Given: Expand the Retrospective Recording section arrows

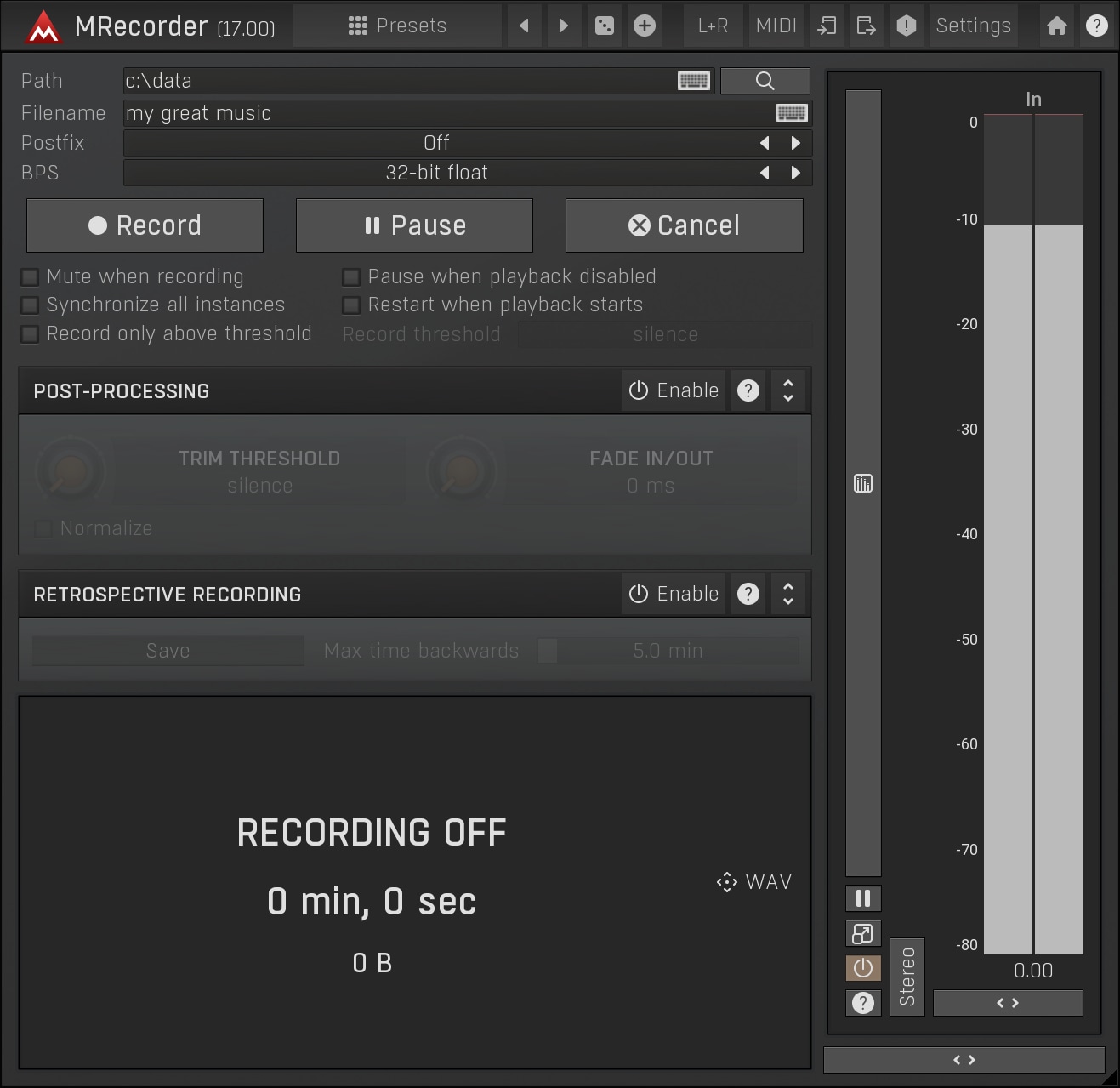Looking at the screenshot, I should pyautogui.click(x=788, y=594).
